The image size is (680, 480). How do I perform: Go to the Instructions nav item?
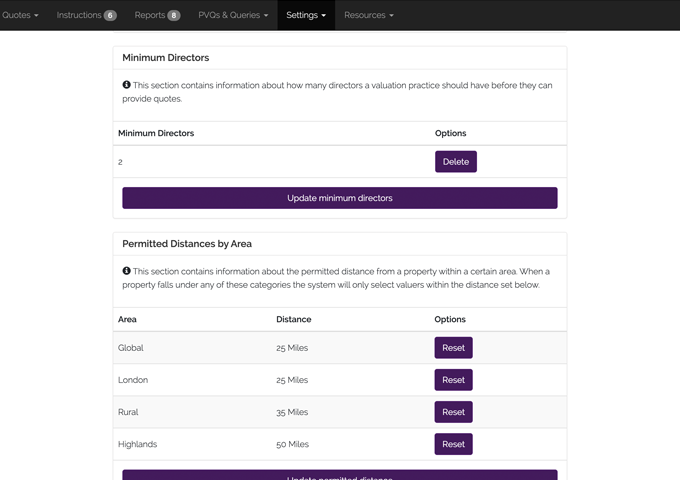(x=79, y=15)
